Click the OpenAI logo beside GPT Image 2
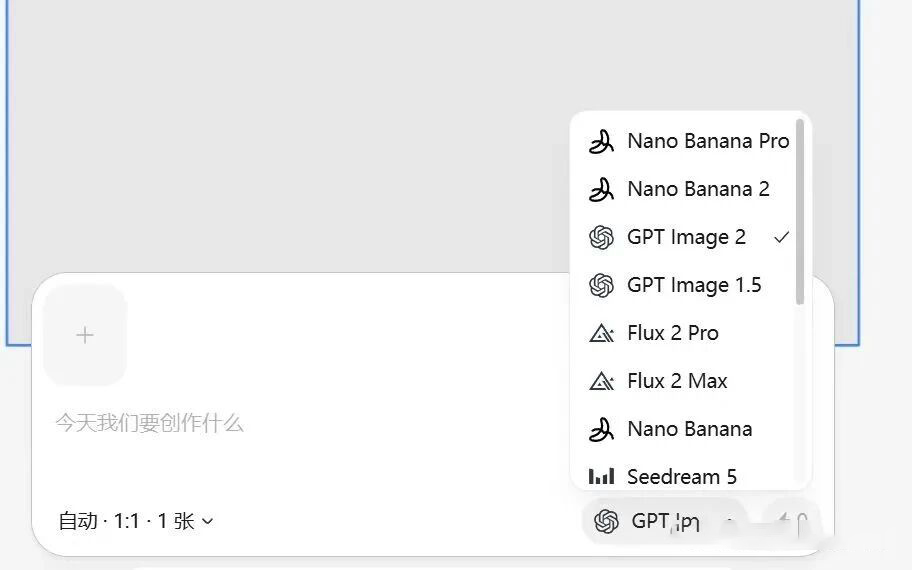This screenshot has height=570, width=912. (601, 237)
